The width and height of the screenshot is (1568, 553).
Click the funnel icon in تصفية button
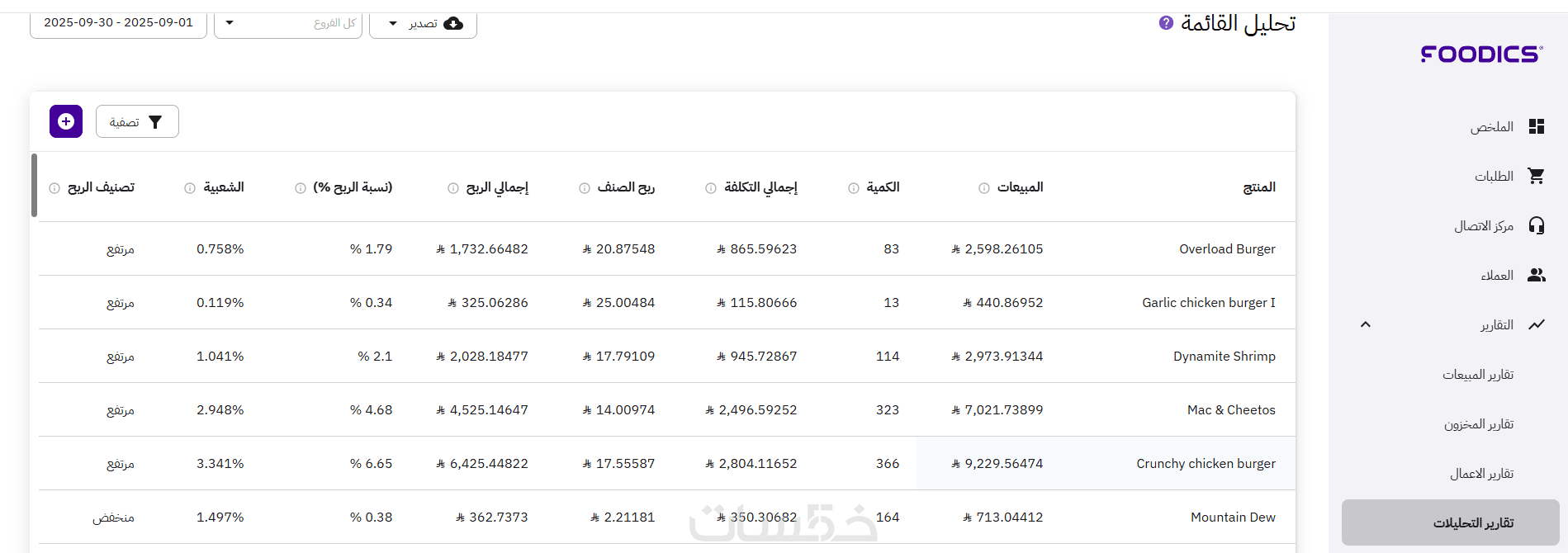tap(155, 122)
